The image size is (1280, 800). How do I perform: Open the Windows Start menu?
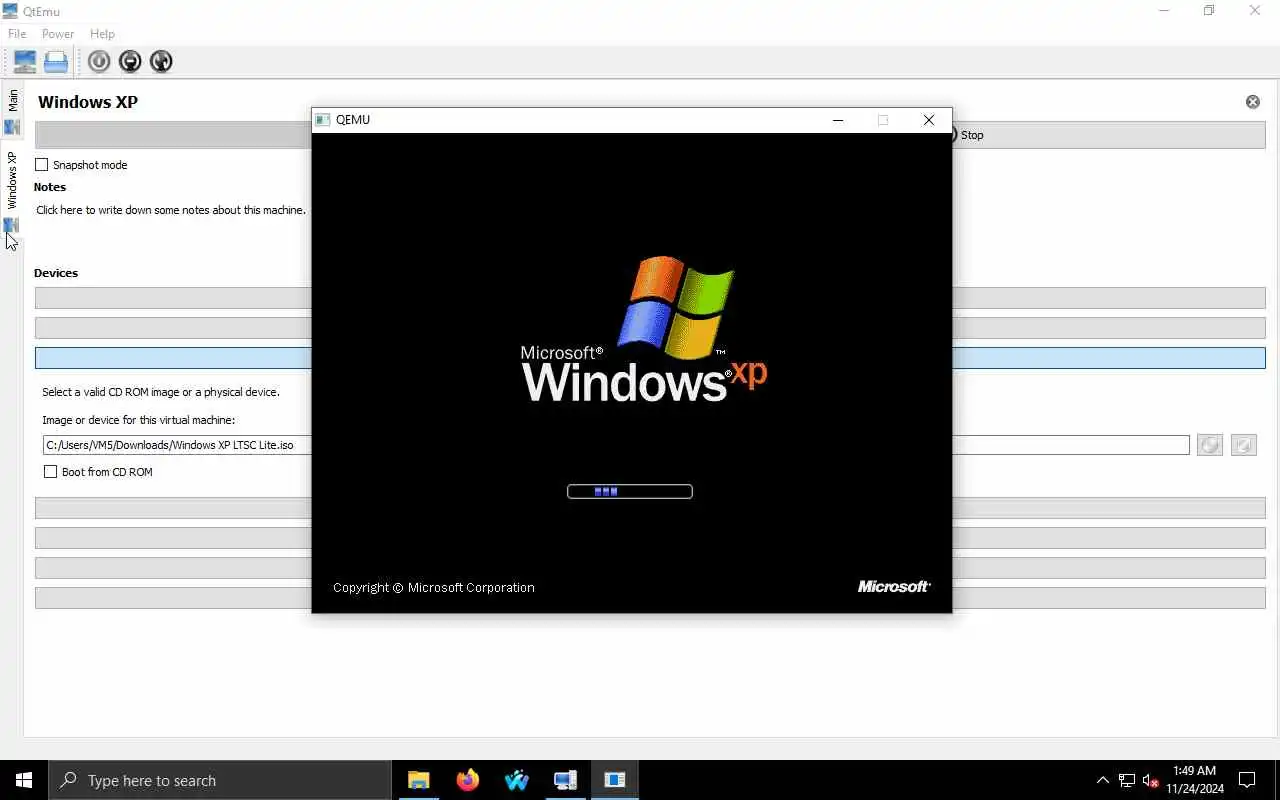(24, 780)
